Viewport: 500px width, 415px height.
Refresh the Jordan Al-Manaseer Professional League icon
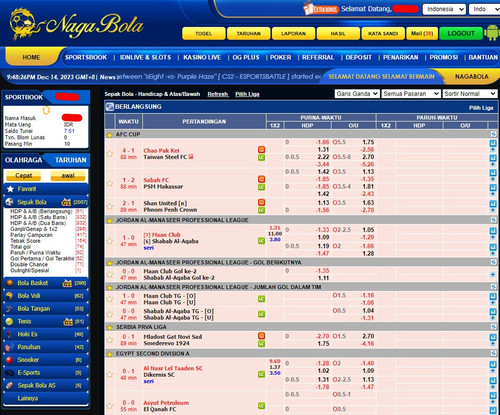click(493, 220)
